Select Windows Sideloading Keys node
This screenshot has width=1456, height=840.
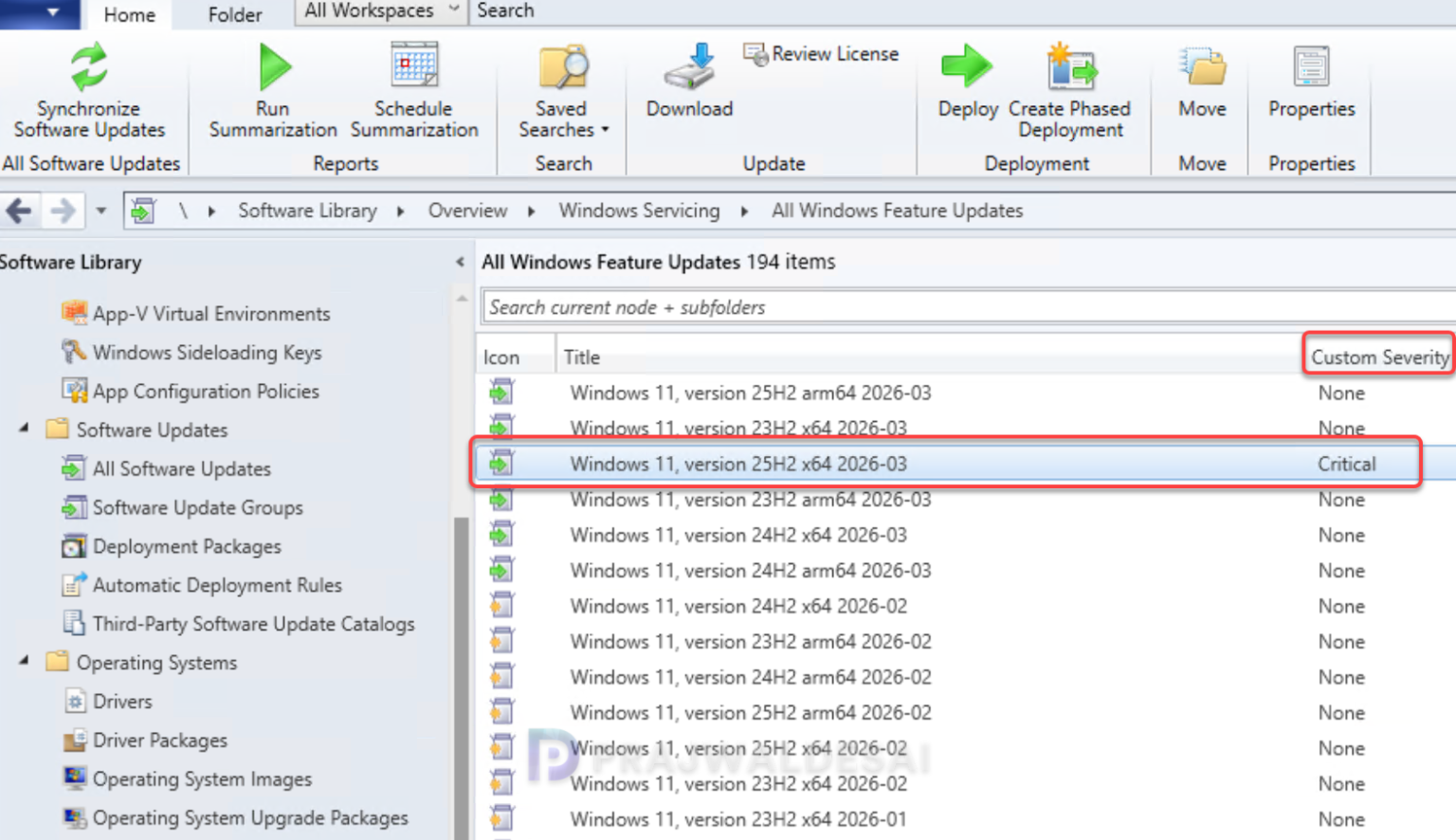[x=191, y=352]
